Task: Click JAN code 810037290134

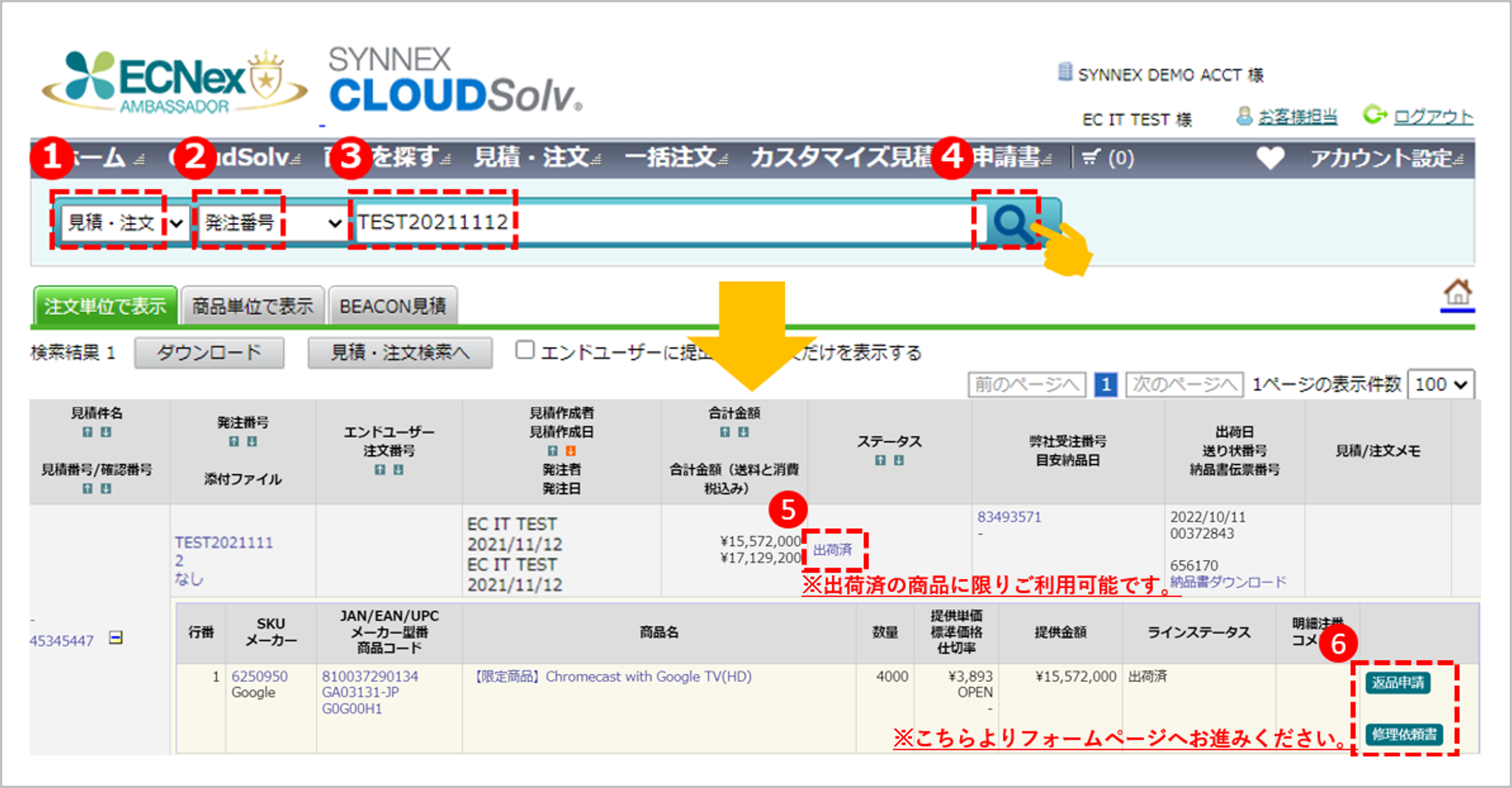Action: coord(370,677)
